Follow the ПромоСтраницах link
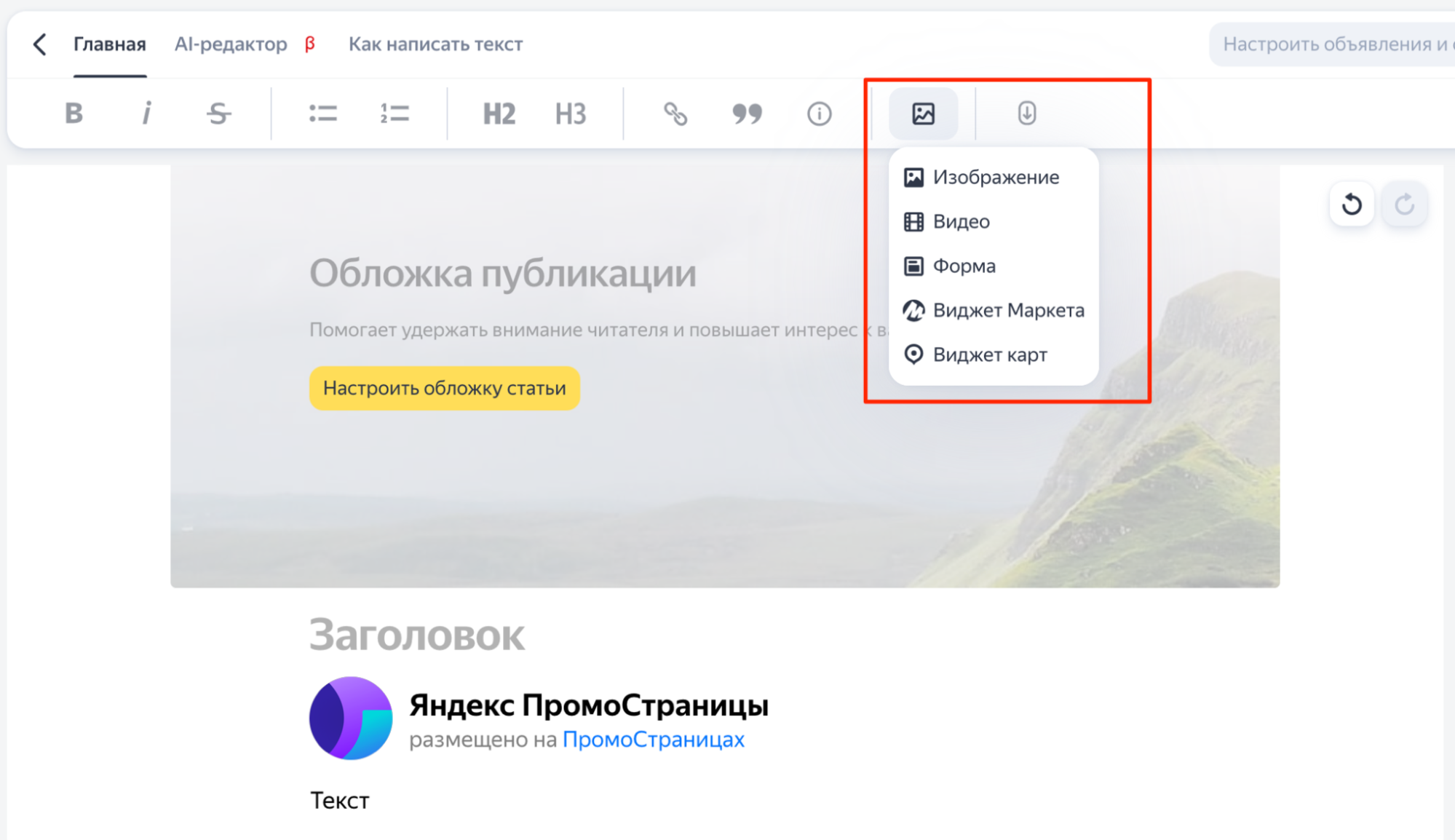The height and width of the screenshot is (840, 1455). [653, 739]
